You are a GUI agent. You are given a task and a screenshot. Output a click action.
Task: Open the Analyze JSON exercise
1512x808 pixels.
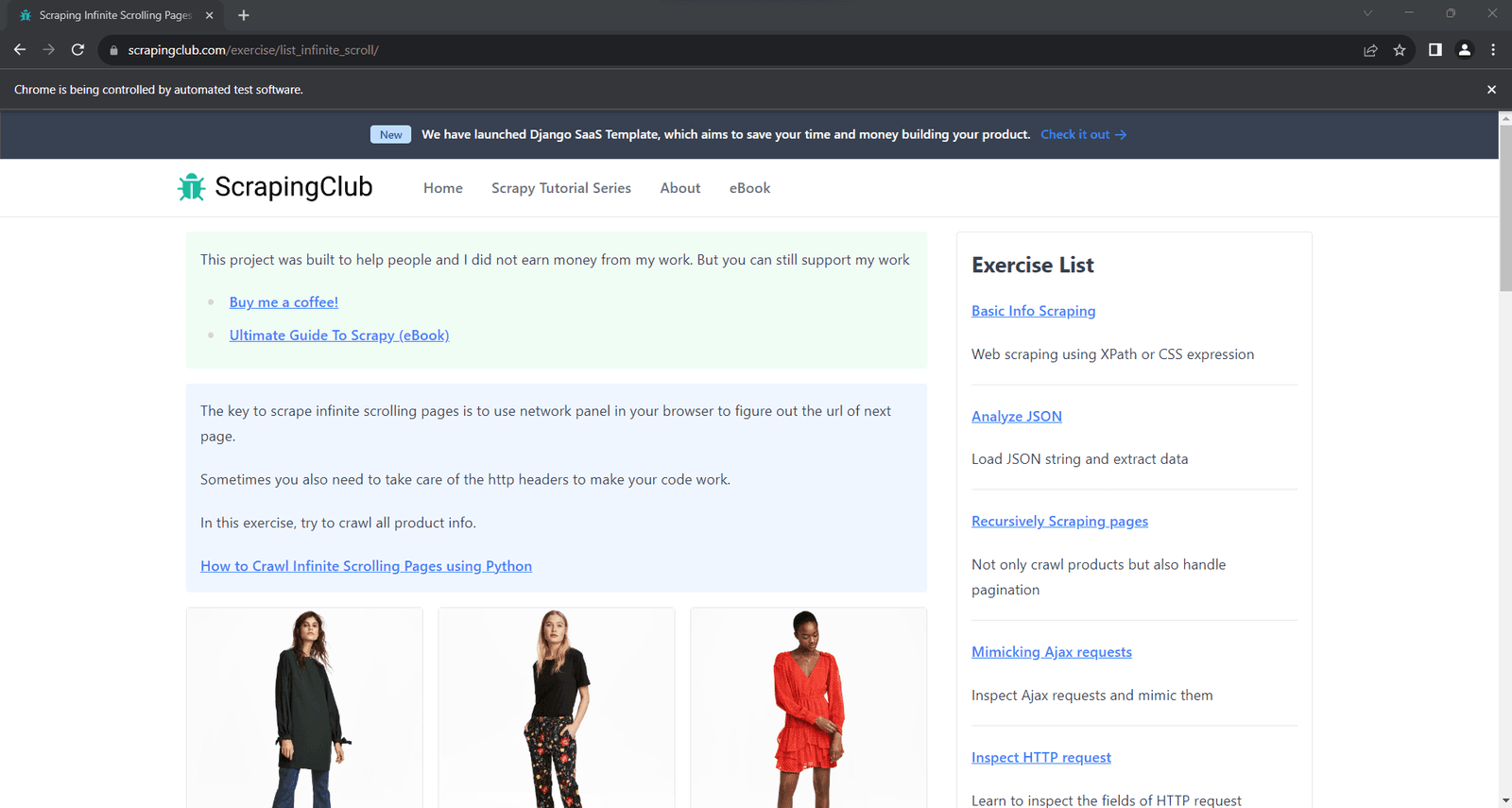click(x=1016, y=416)
